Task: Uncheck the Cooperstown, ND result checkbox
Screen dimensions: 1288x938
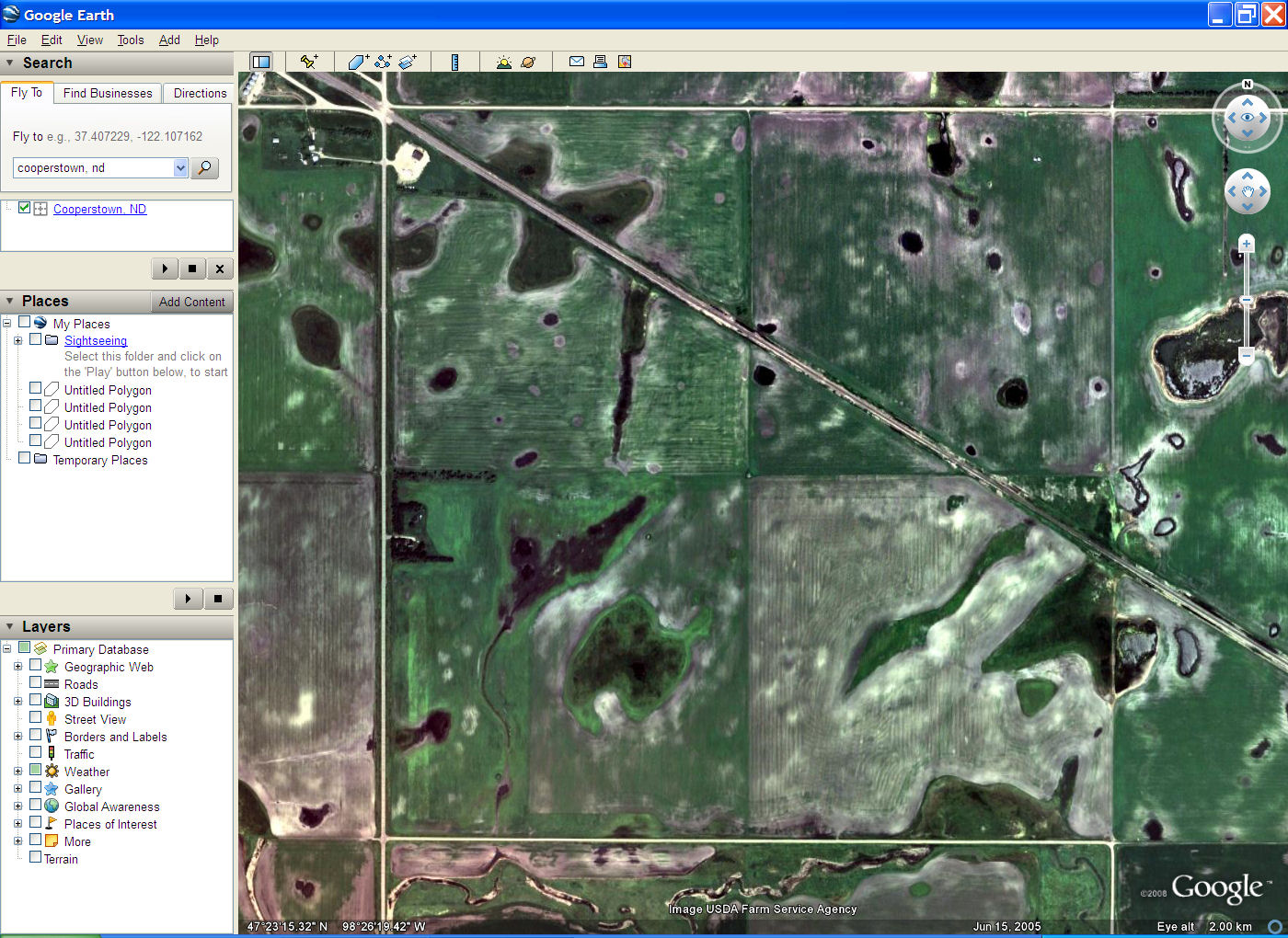Action: click(25, 208)
